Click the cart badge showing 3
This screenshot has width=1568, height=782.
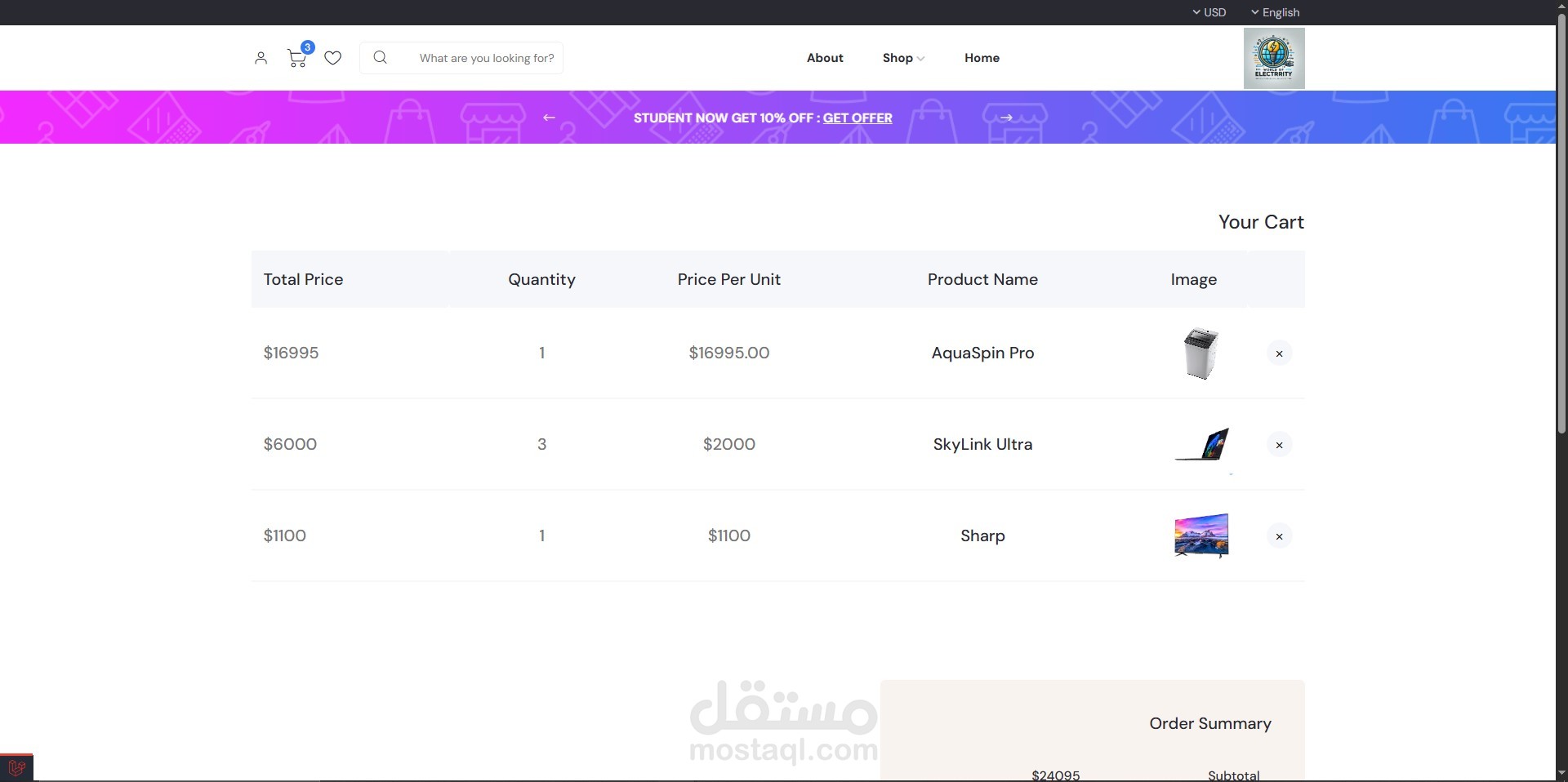tap(307, 47)
